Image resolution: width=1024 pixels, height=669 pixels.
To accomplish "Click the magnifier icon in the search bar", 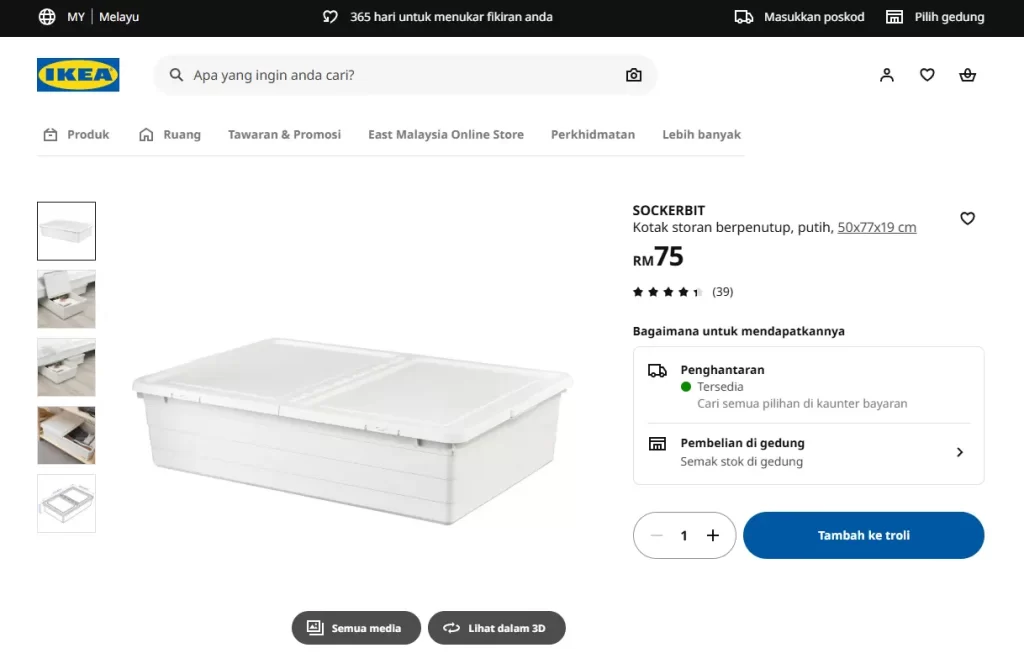I will click(x=175, y=75).
